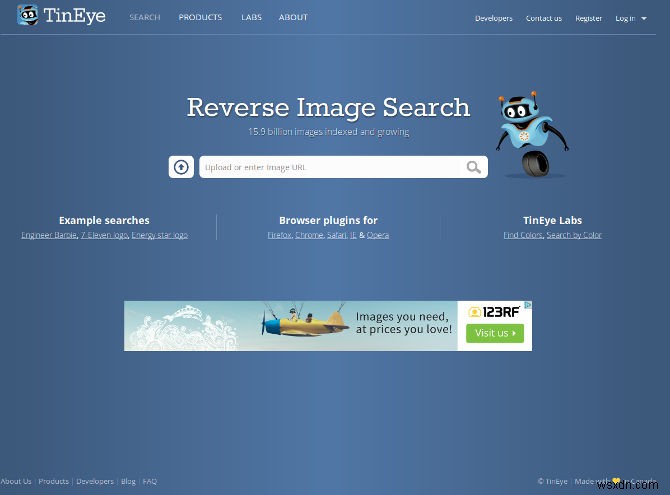Open the Blog footer link
Viewport: 670px width, 495px height.
[128, 481]
